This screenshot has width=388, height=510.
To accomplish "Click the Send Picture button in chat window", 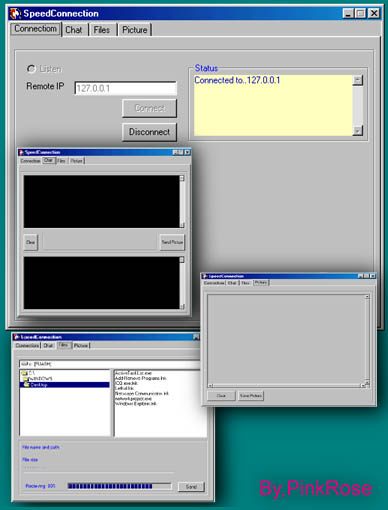I will pos(172,242).
